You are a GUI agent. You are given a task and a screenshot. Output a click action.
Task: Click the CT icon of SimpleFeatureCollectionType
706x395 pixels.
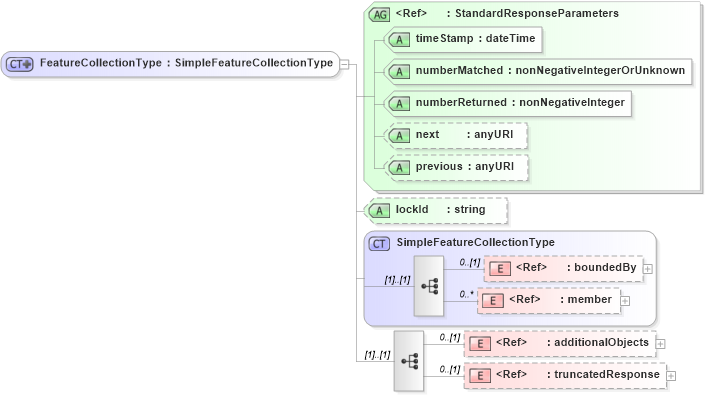click(x=379, y=244)
